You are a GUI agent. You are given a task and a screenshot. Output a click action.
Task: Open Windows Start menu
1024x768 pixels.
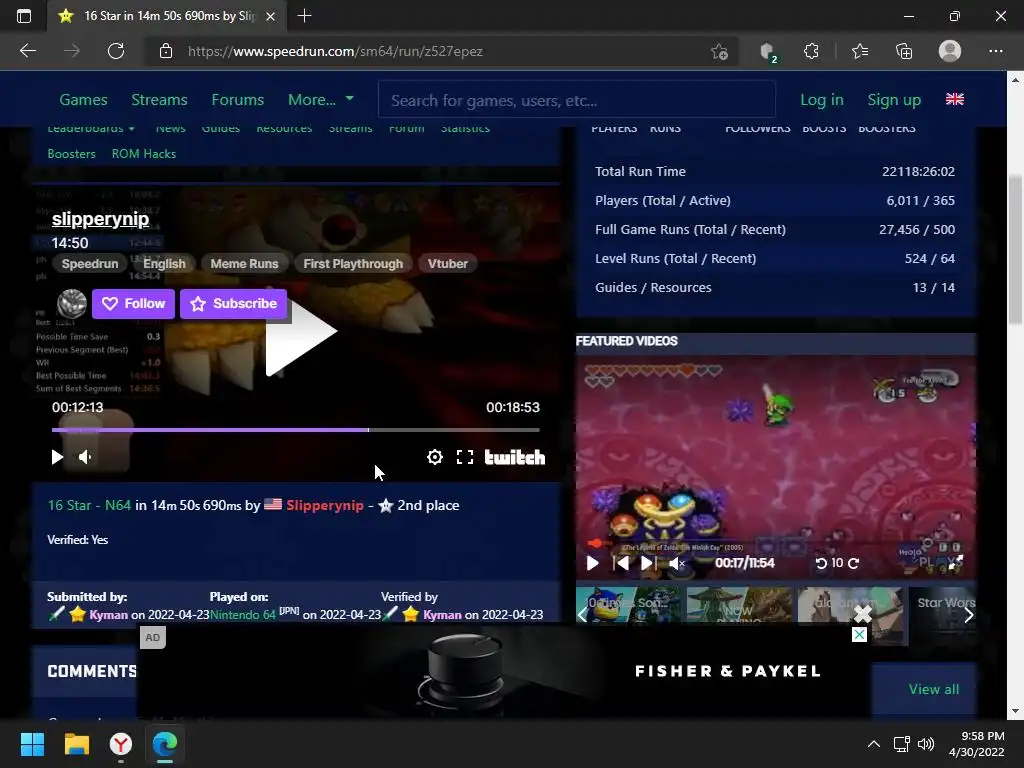point(32,744)
